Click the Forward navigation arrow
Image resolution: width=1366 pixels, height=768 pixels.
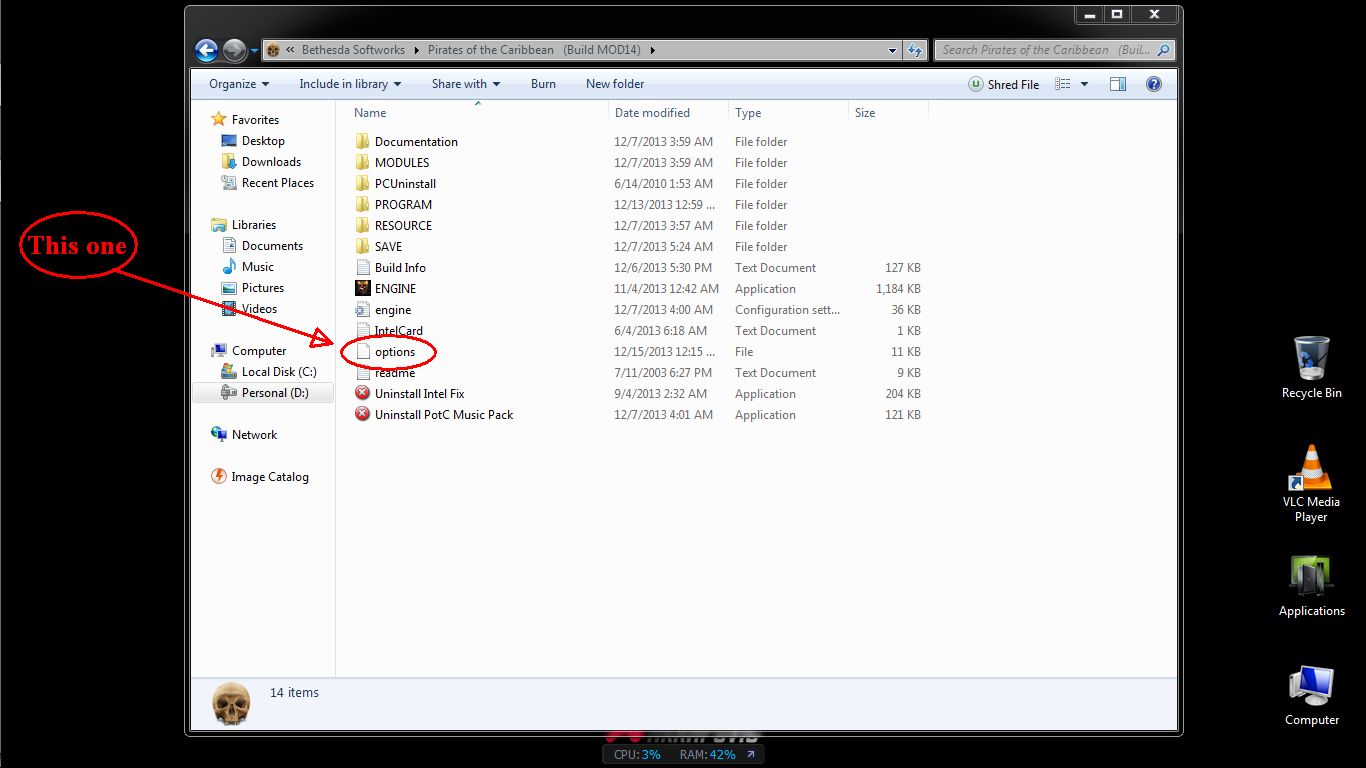[234, 49]
